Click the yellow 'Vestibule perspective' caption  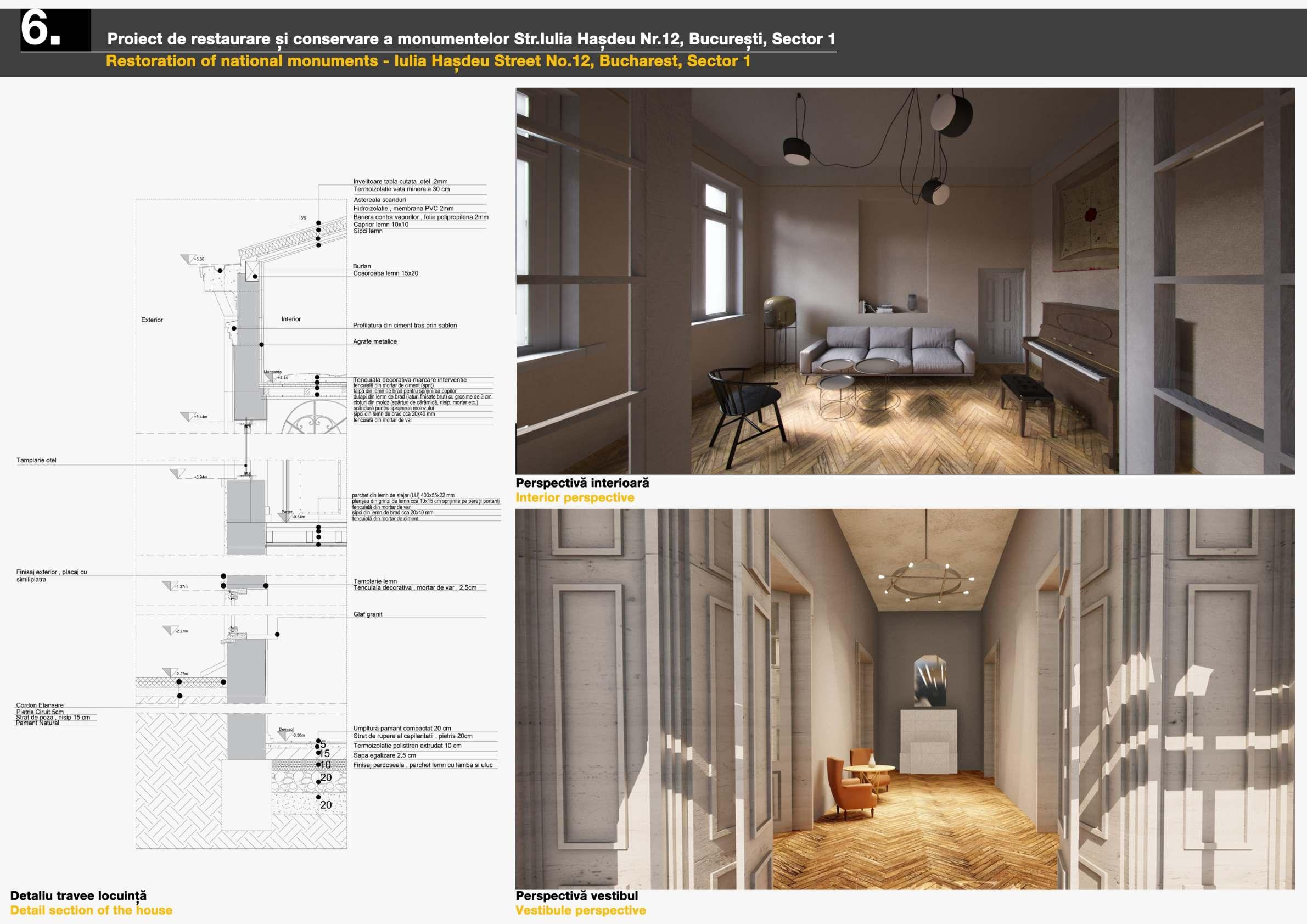pos(580,910)
